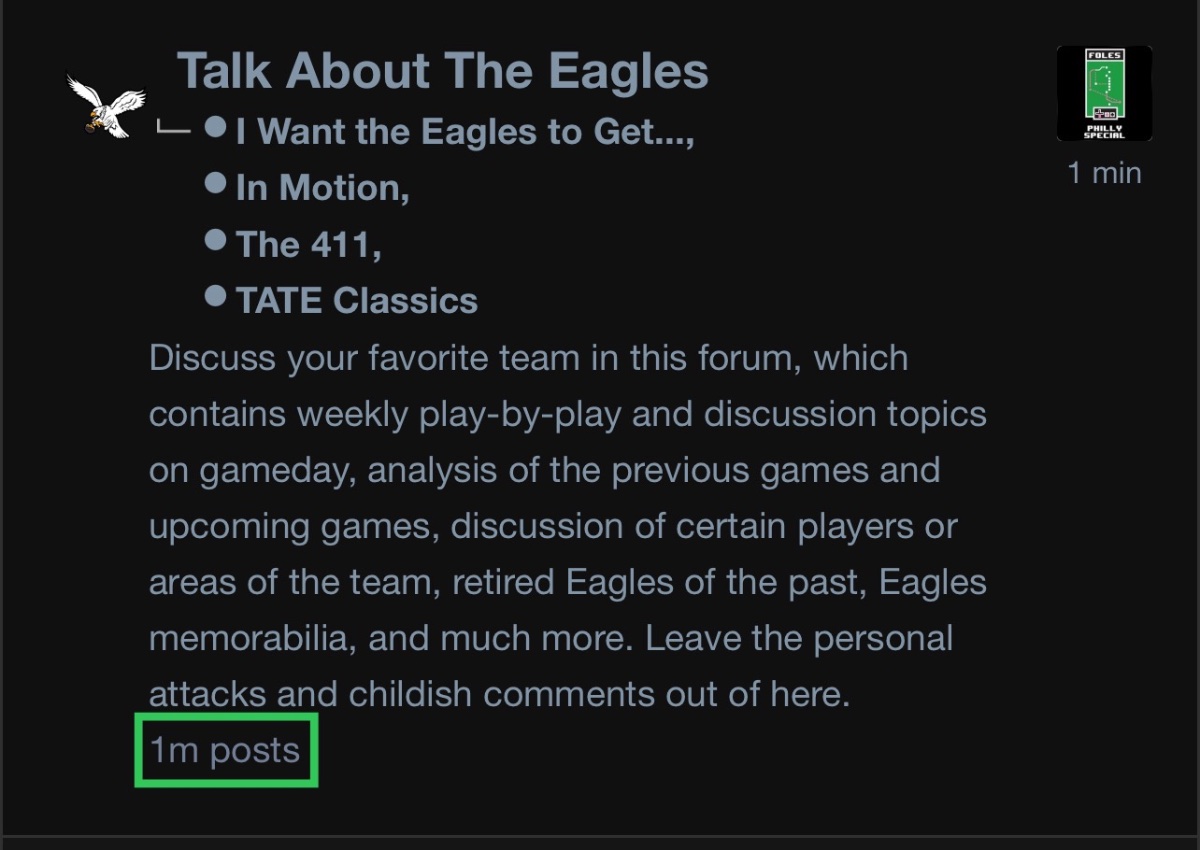Click the dot icon beside TATE Classics

tap(215, 296)
